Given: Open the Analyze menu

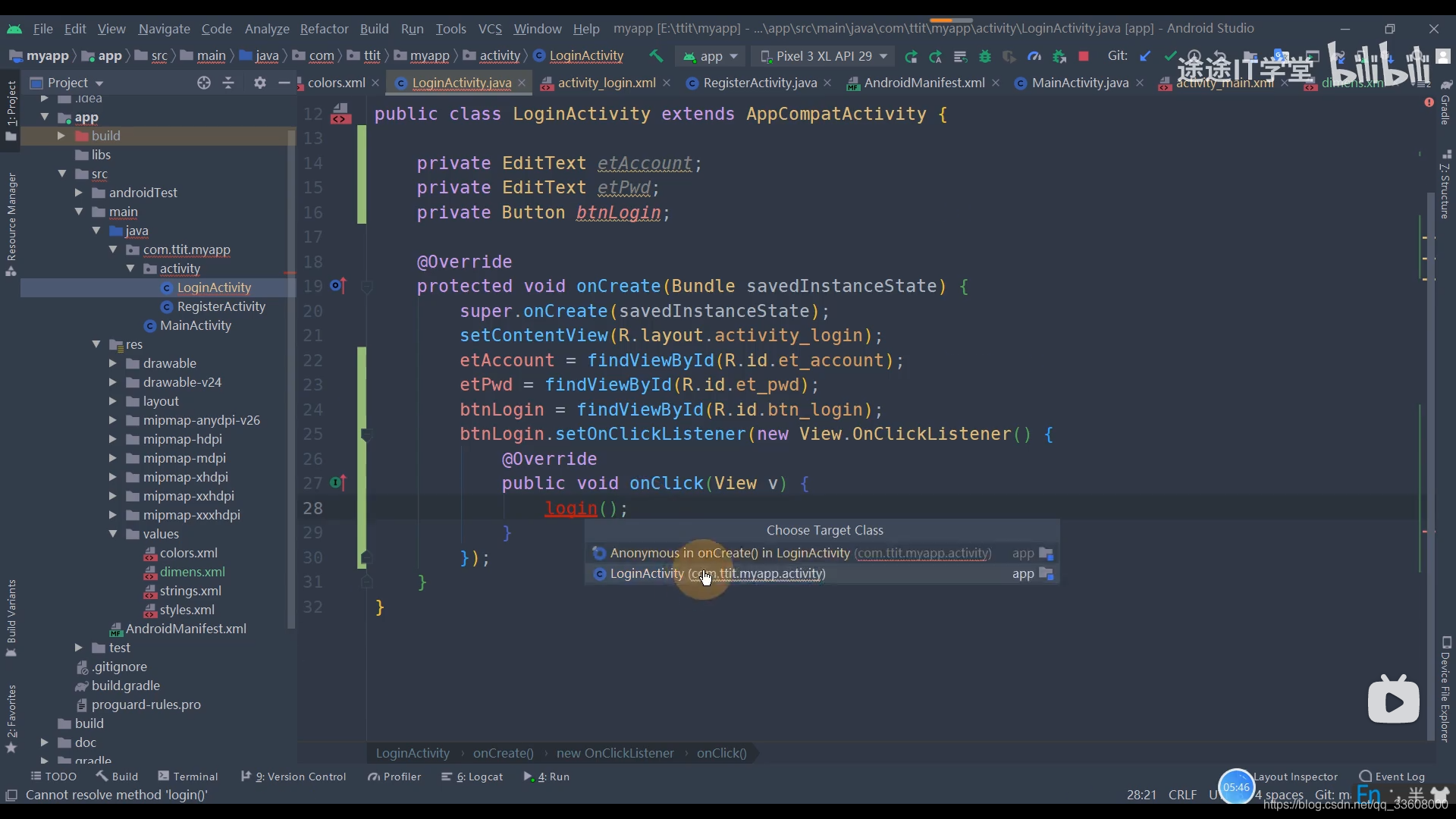Looking at the screenshot, I should (x=267, y=29).
